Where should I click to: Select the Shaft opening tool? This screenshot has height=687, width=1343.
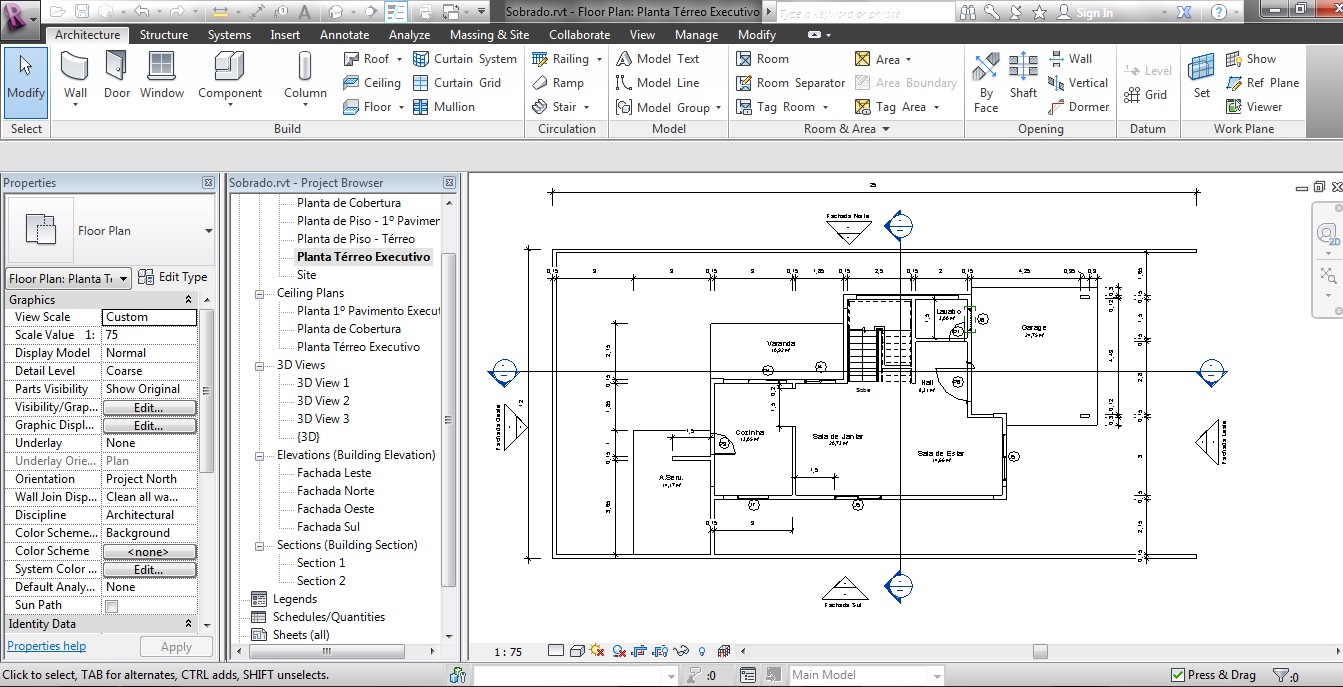tap(1023, 77)
